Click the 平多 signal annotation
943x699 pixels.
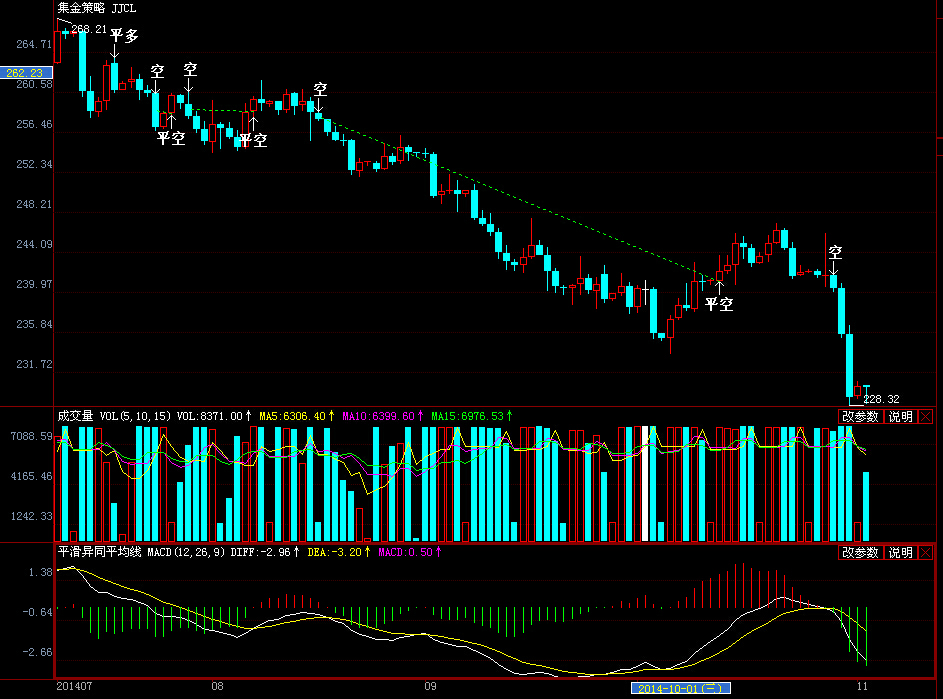pyautogui.click(x=124, y=35)
